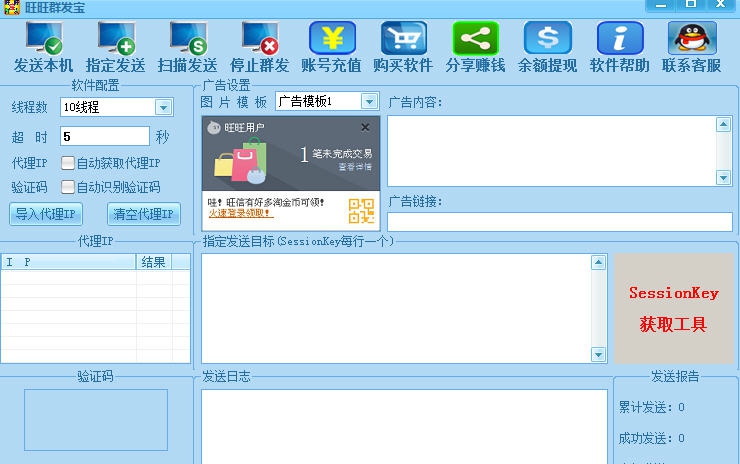Click into the 发送日志 log area
This screenshot has width=740, height=464.
404,426
